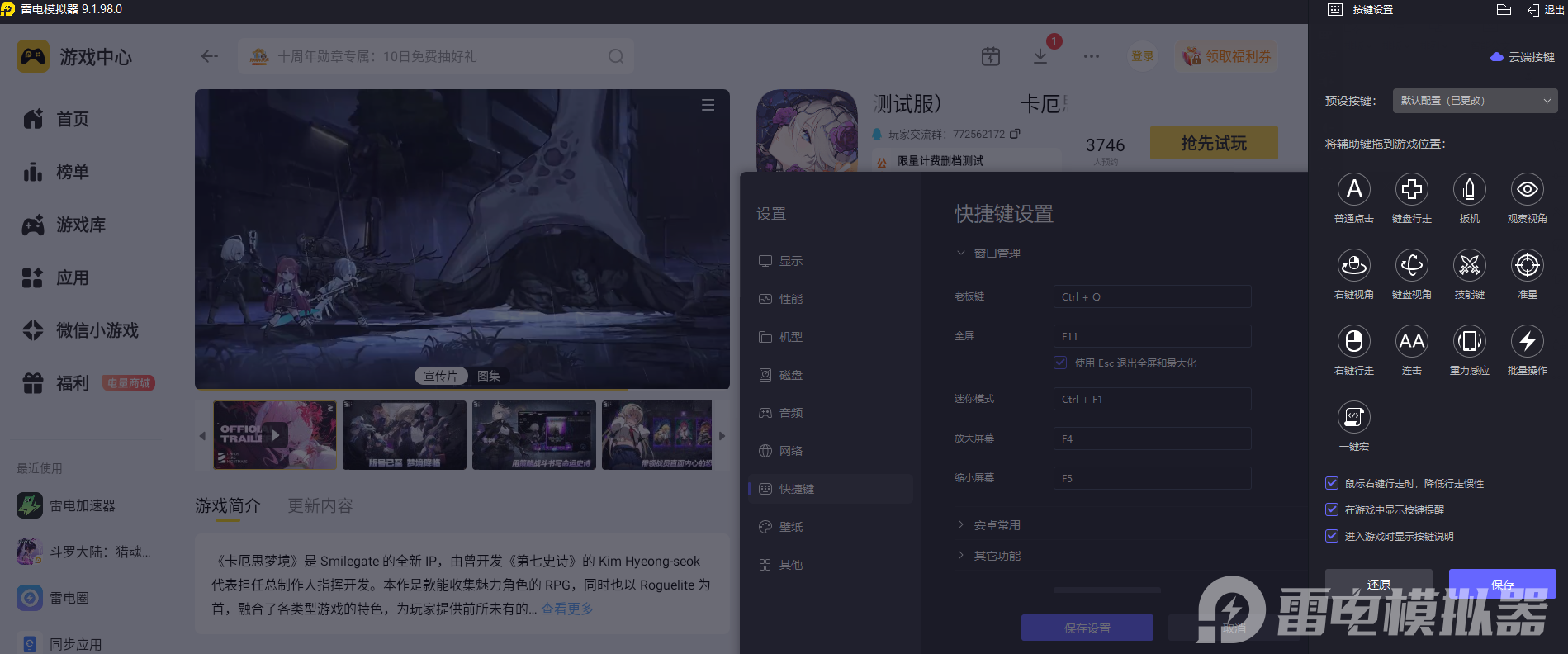Uncheck 使用 Esc 退出全屏和最大化
1568x654 pixels.
pos(1060,363)
